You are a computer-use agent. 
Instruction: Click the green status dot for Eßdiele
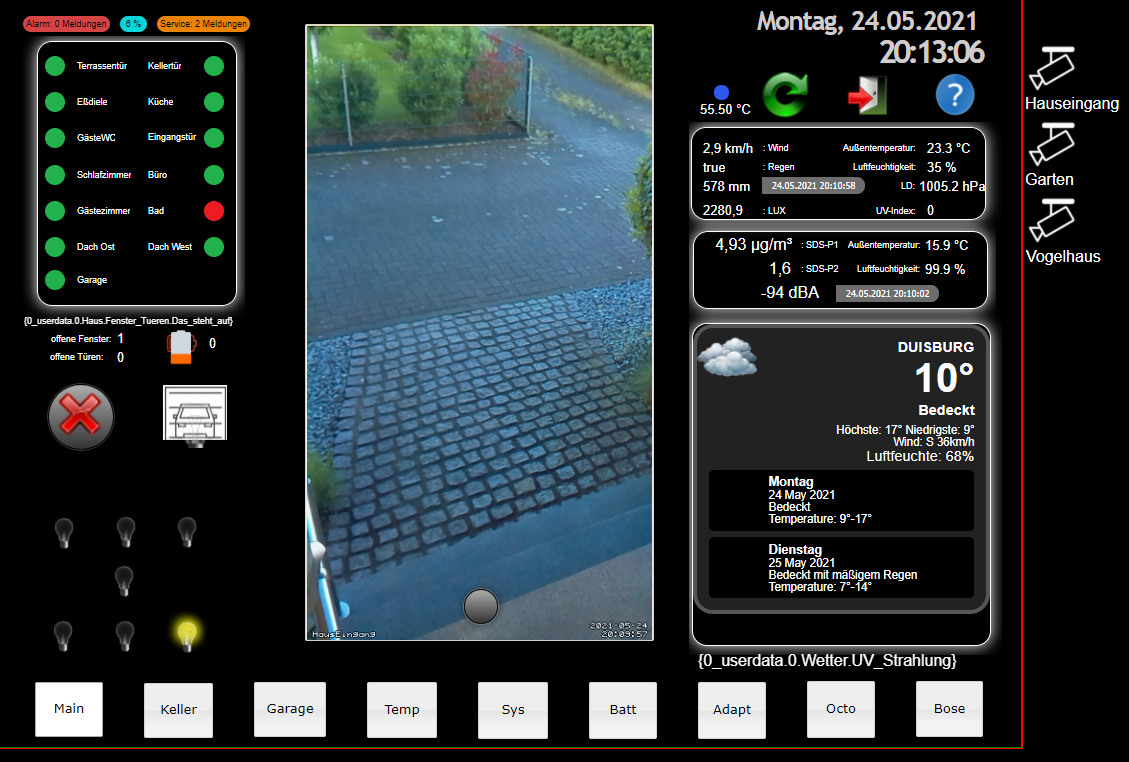point(55,102)
